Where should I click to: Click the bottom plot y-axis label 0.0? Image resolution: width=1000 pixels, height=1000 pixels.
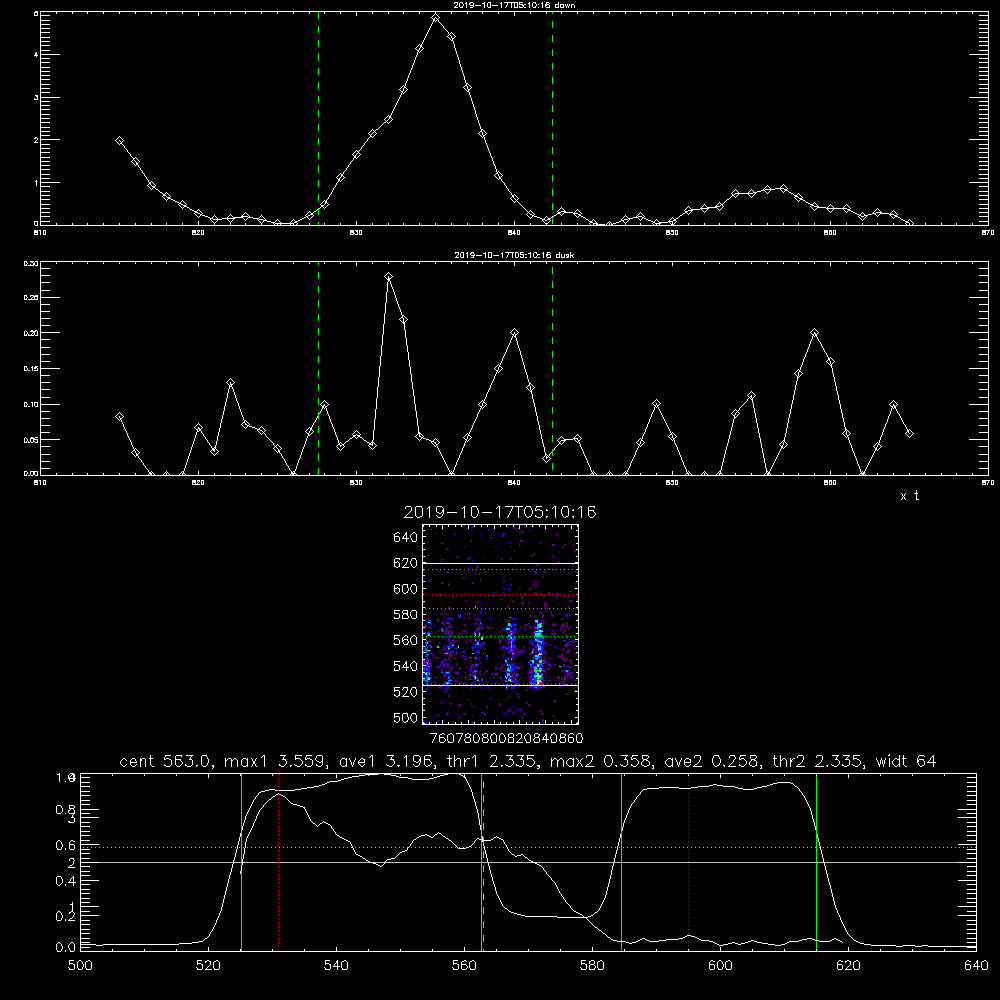click(66, 947)
